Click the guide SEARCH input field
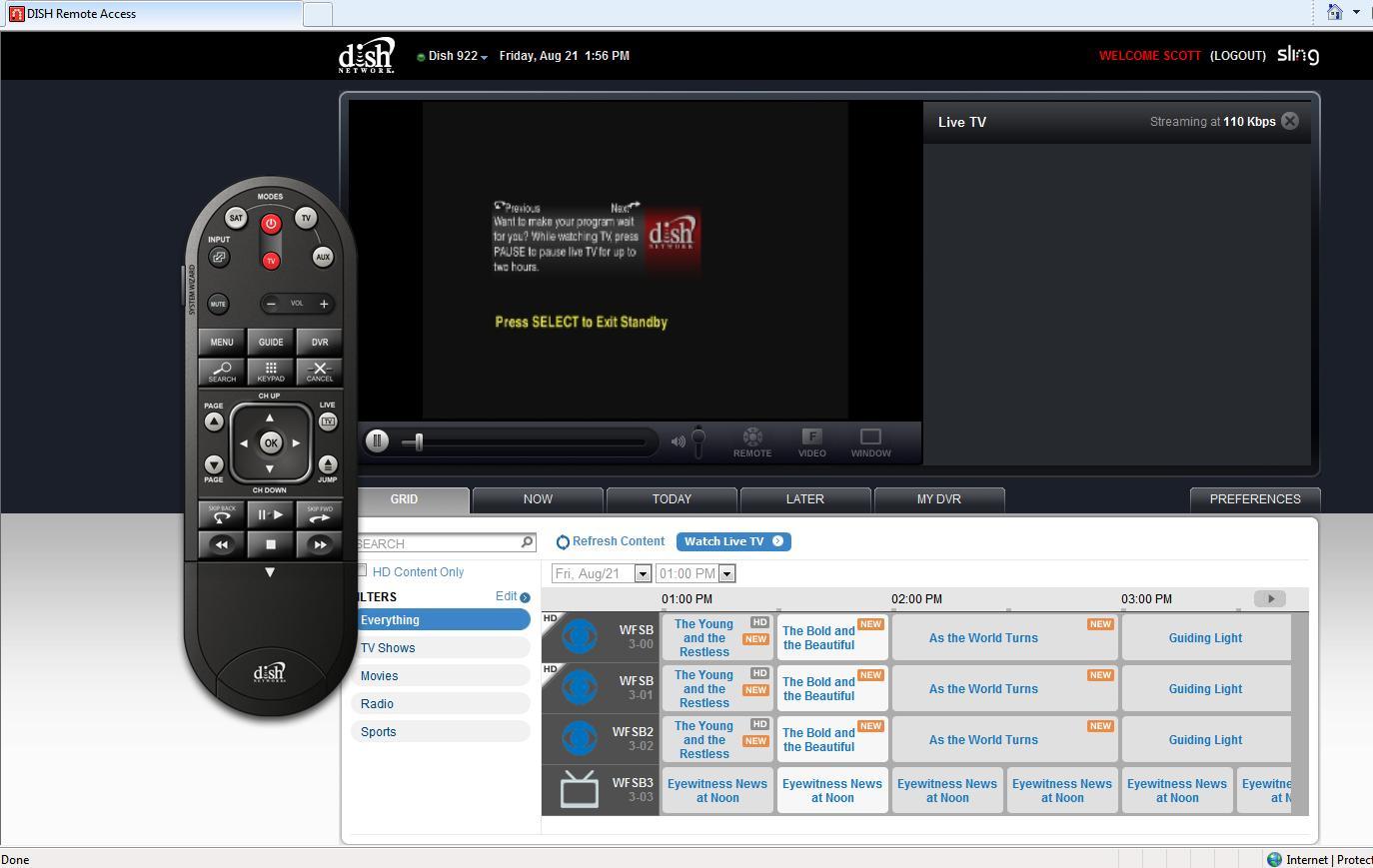The image size is (1373, 868). click(x=445, y=542)
